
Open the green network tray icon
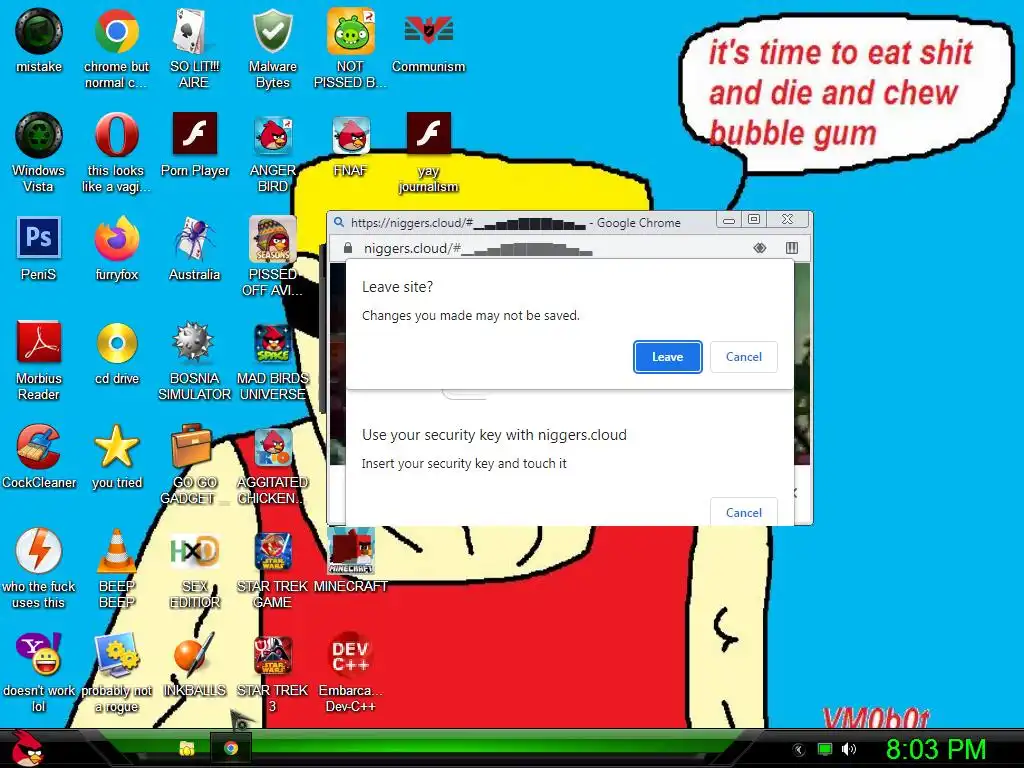pos(825,749)
